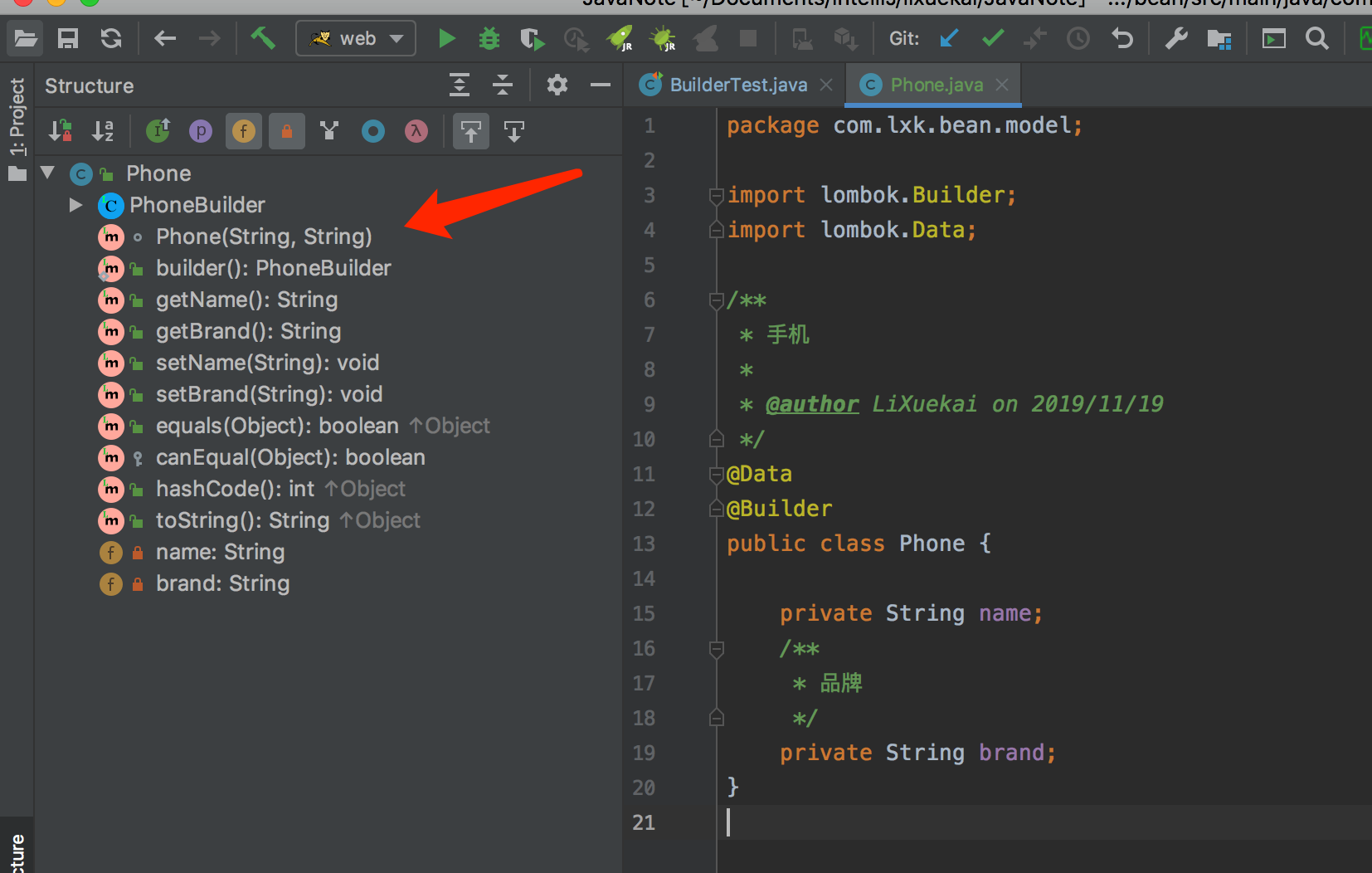This screenshot has height=873, width=1372.
Task: Show Git history clock icon
Action: click(1078, 38)
